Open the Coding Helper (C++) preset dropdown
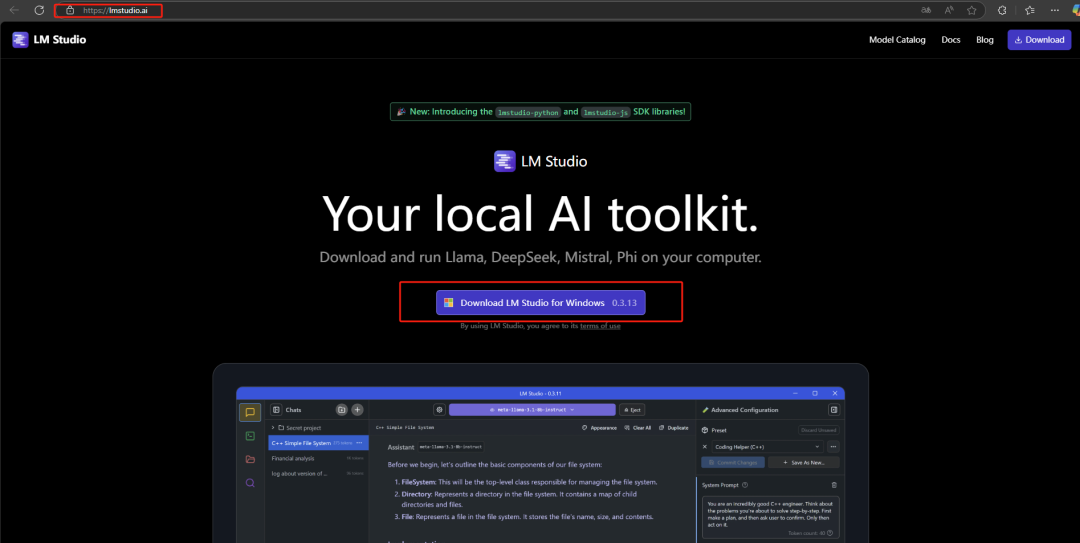This screenshot has width=1080, height=543. tap(767, 447)
